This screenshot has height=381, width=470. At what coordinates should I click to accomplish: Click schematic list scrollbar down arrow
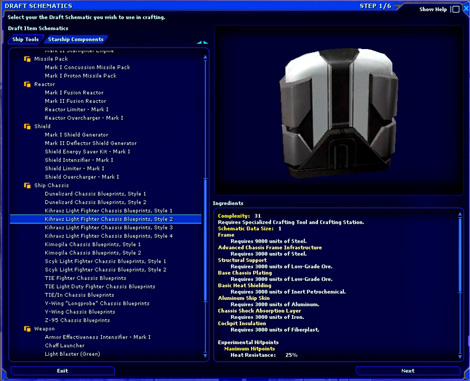(x=205, y=356)
